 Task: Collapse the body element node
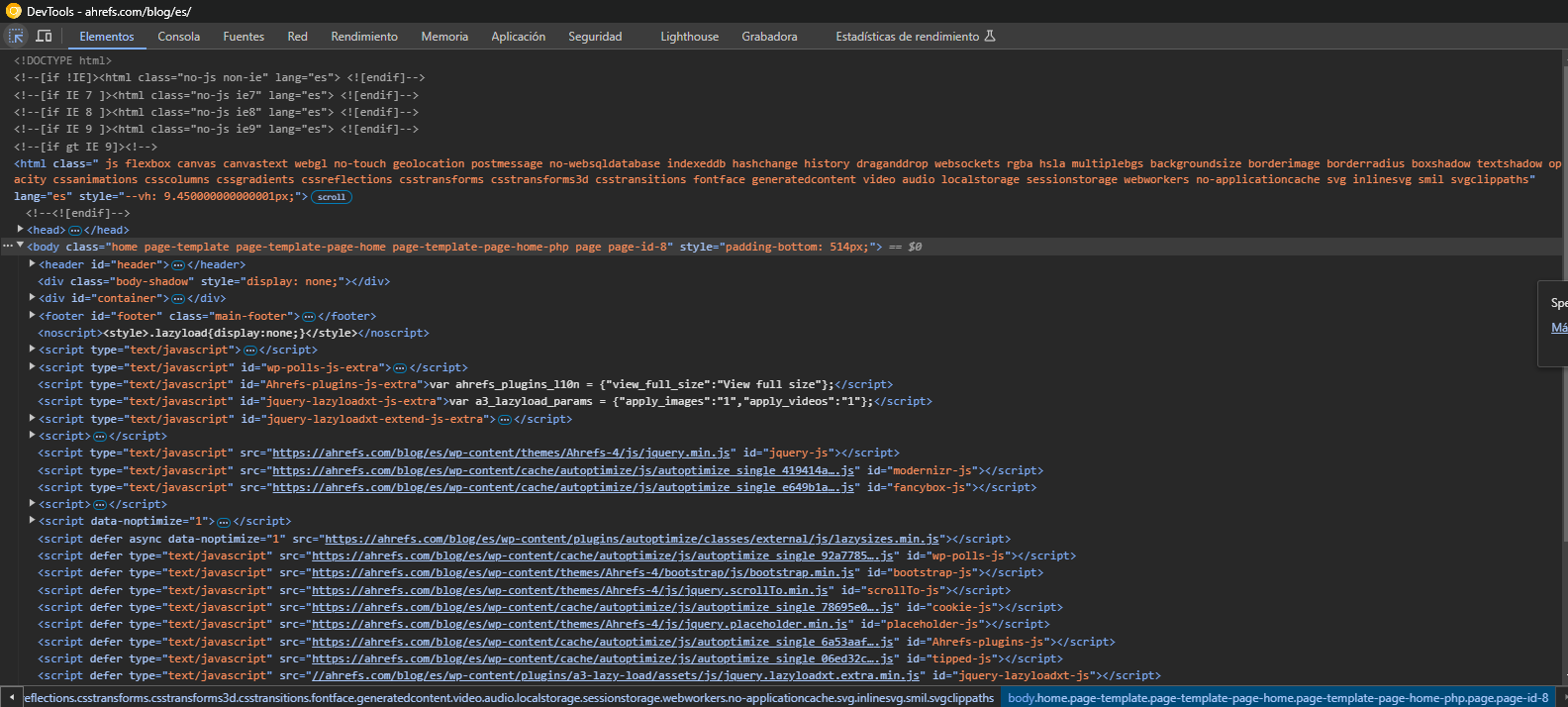(20, 247)
